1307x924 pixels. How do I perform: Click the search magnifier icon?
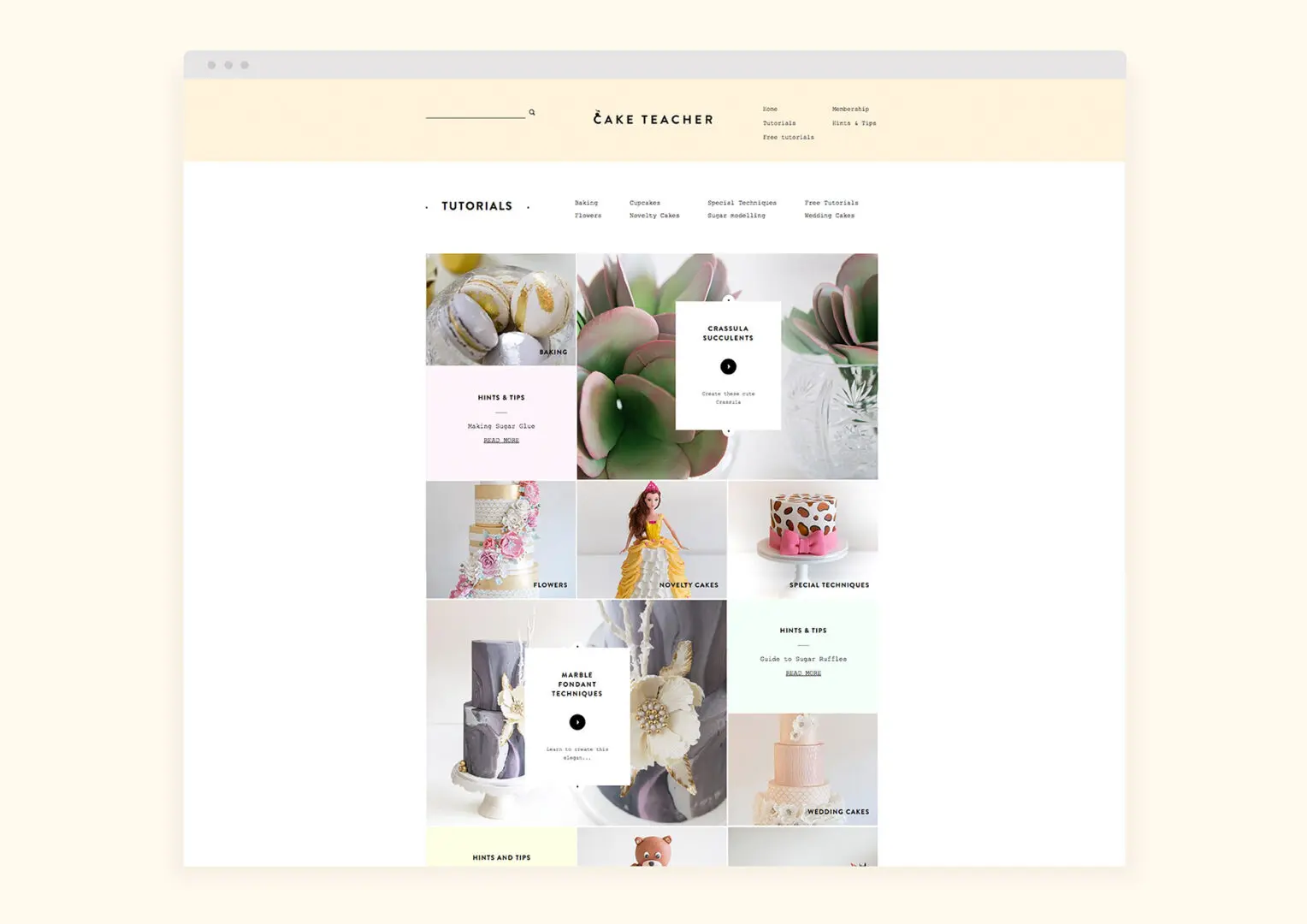point(532,112)
